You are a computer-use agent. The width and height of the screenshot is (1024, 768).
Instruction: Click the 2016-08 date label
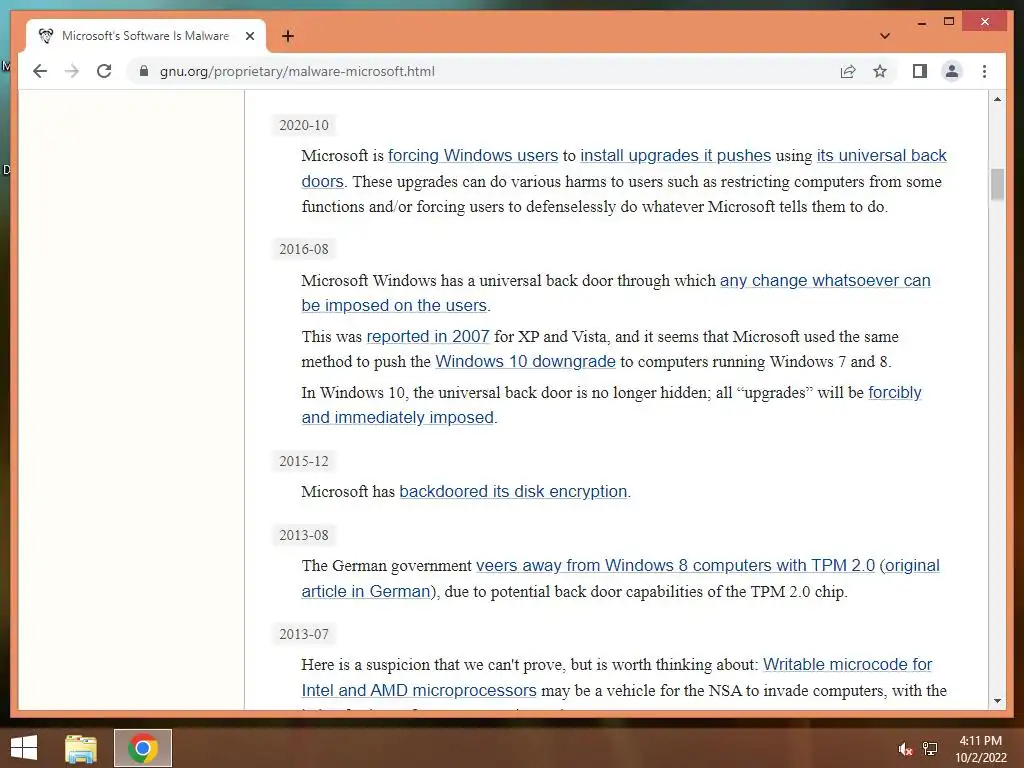304,249
